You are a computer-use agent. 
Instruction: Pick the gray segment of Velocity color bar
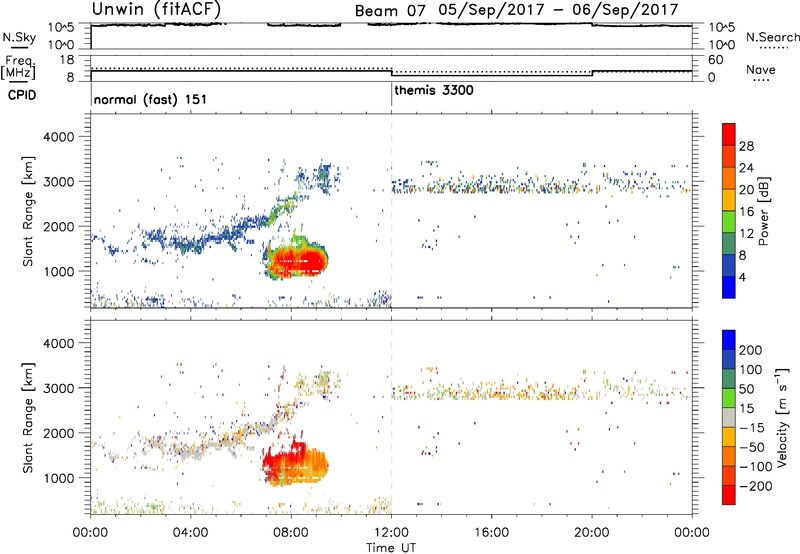coord(729,417)
